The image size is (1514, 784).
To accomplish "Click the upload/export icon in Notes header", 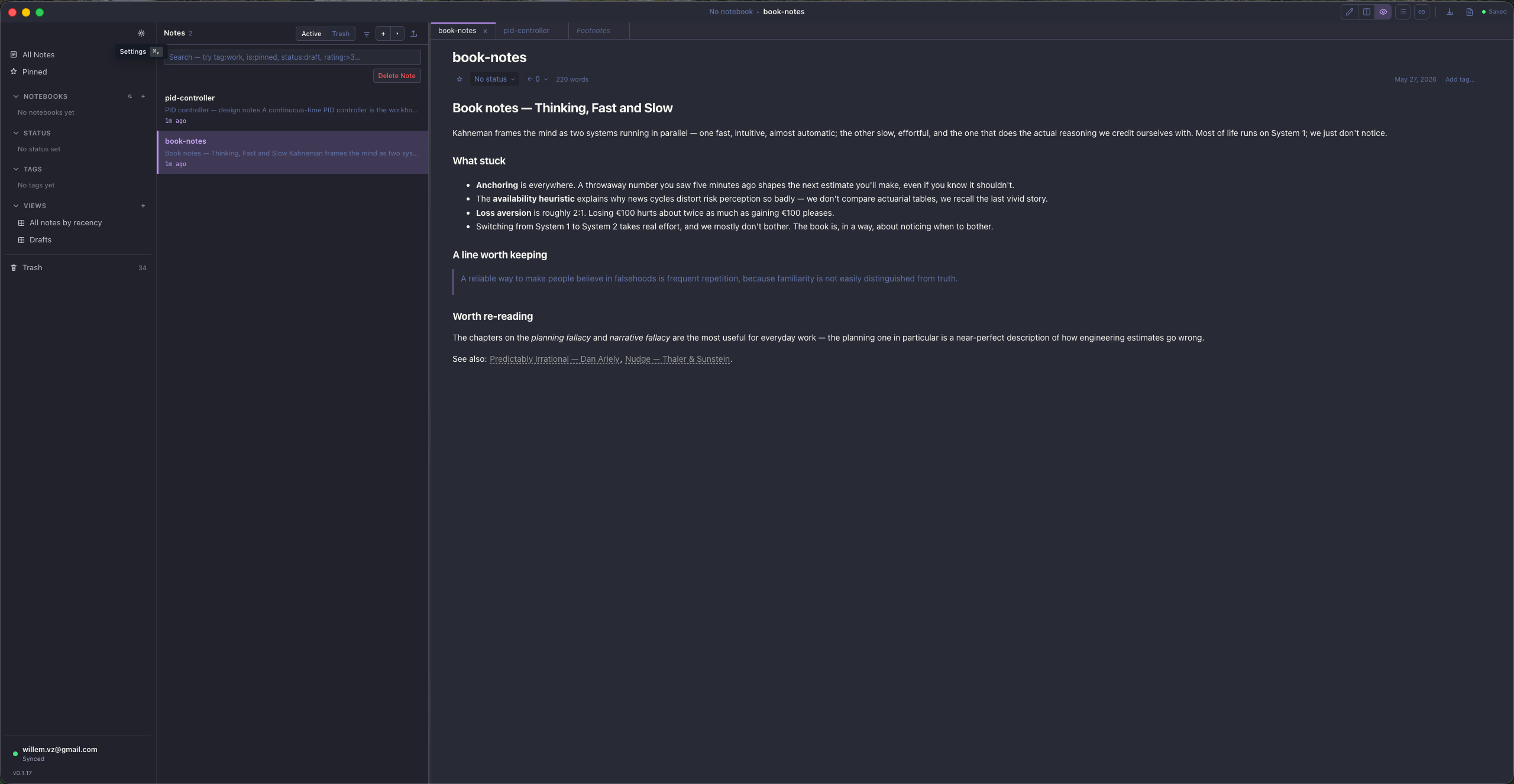I will tap(414, 34).
